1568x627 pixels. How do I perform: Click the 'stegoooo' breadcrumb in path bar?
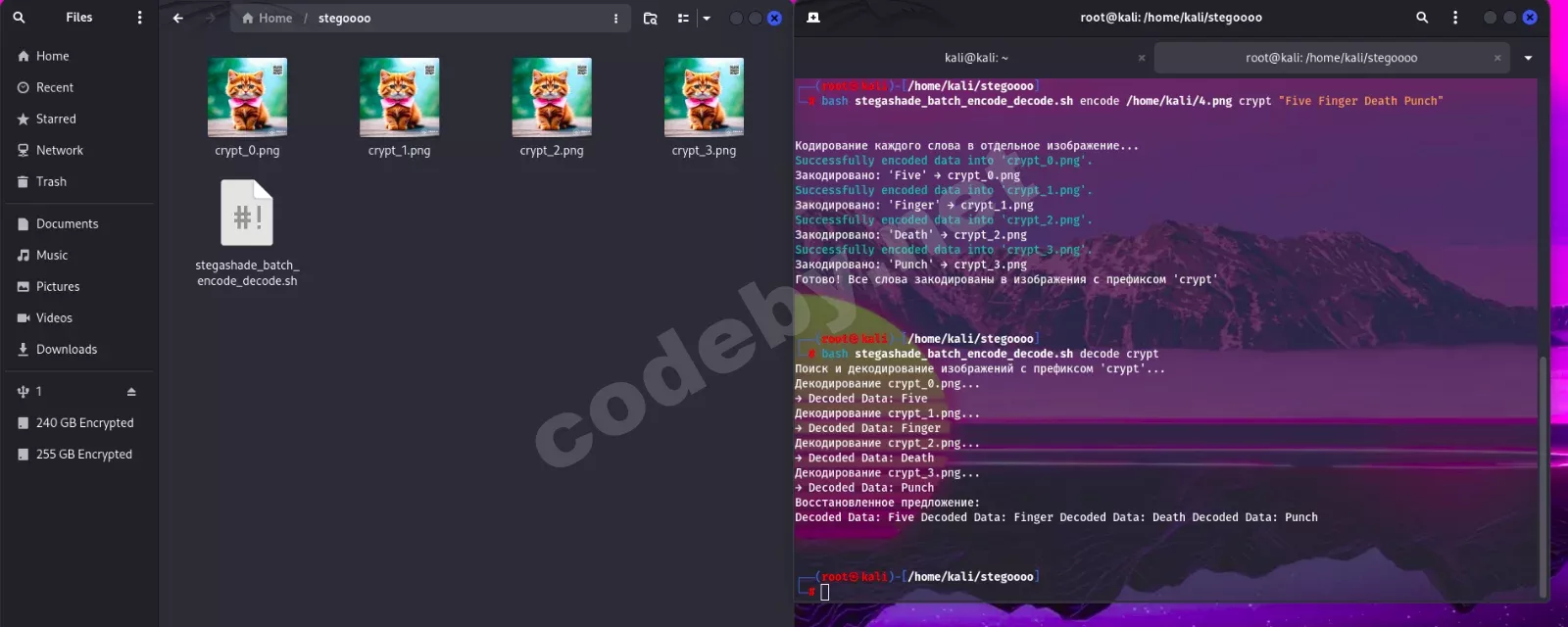point(344,18)
